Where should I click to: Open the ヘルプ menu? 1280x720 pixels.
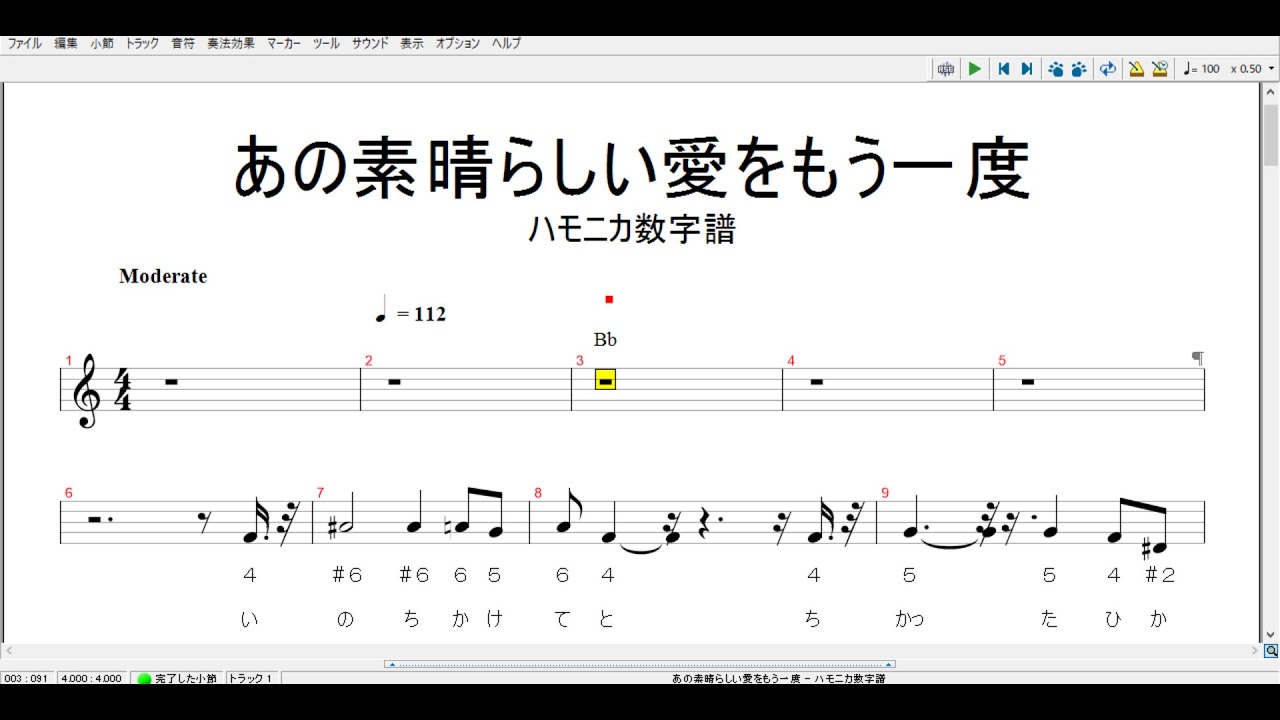tap(506, 44)
